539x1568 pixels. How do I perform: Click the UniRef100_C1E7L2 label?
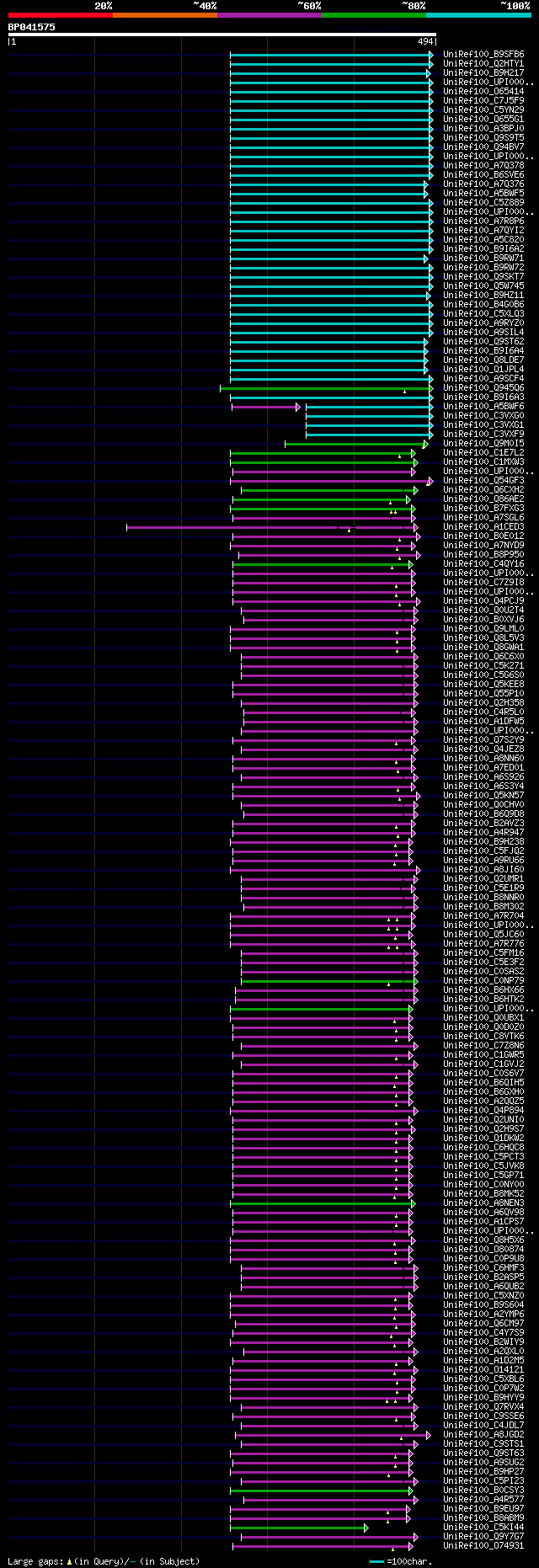point(483,453)
